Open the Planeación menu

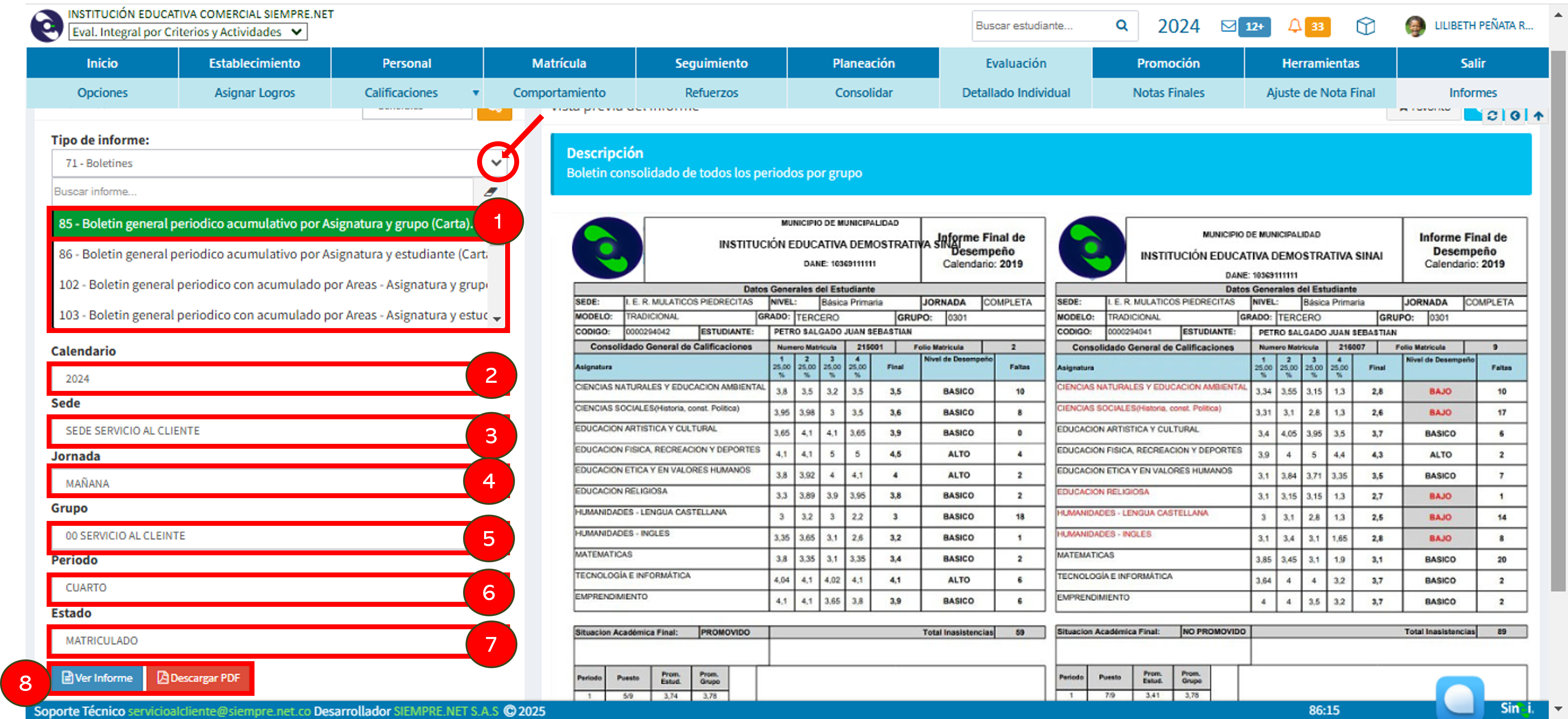pos(864,63)
